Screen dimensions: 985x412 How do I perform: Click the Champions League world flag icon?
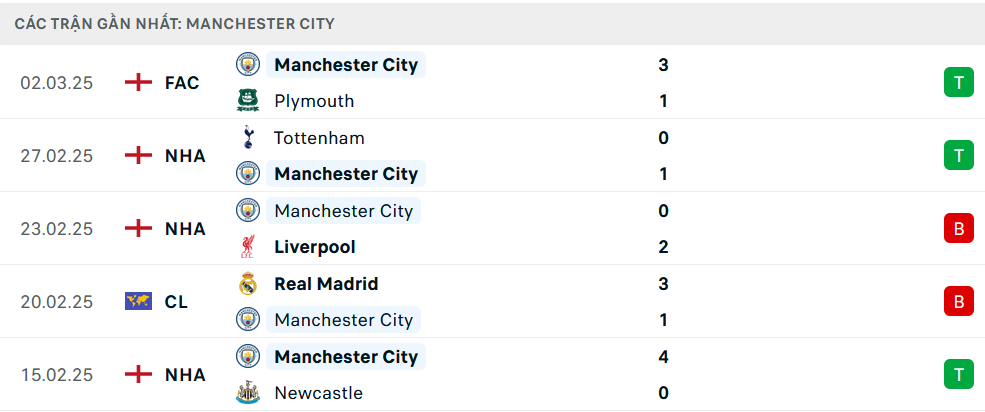click(138, 301)
